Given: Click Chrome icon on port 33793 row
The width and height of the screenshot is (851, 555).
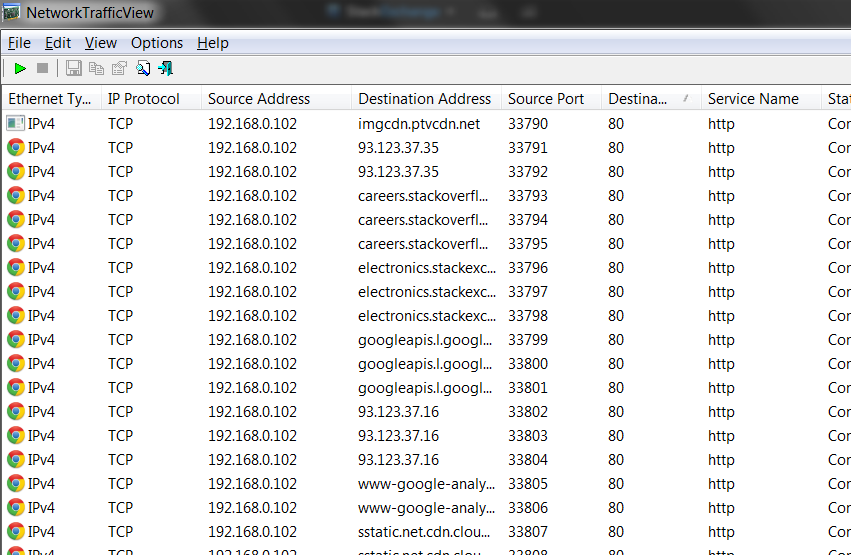Looking at the screenshot, I should point(15,195).
